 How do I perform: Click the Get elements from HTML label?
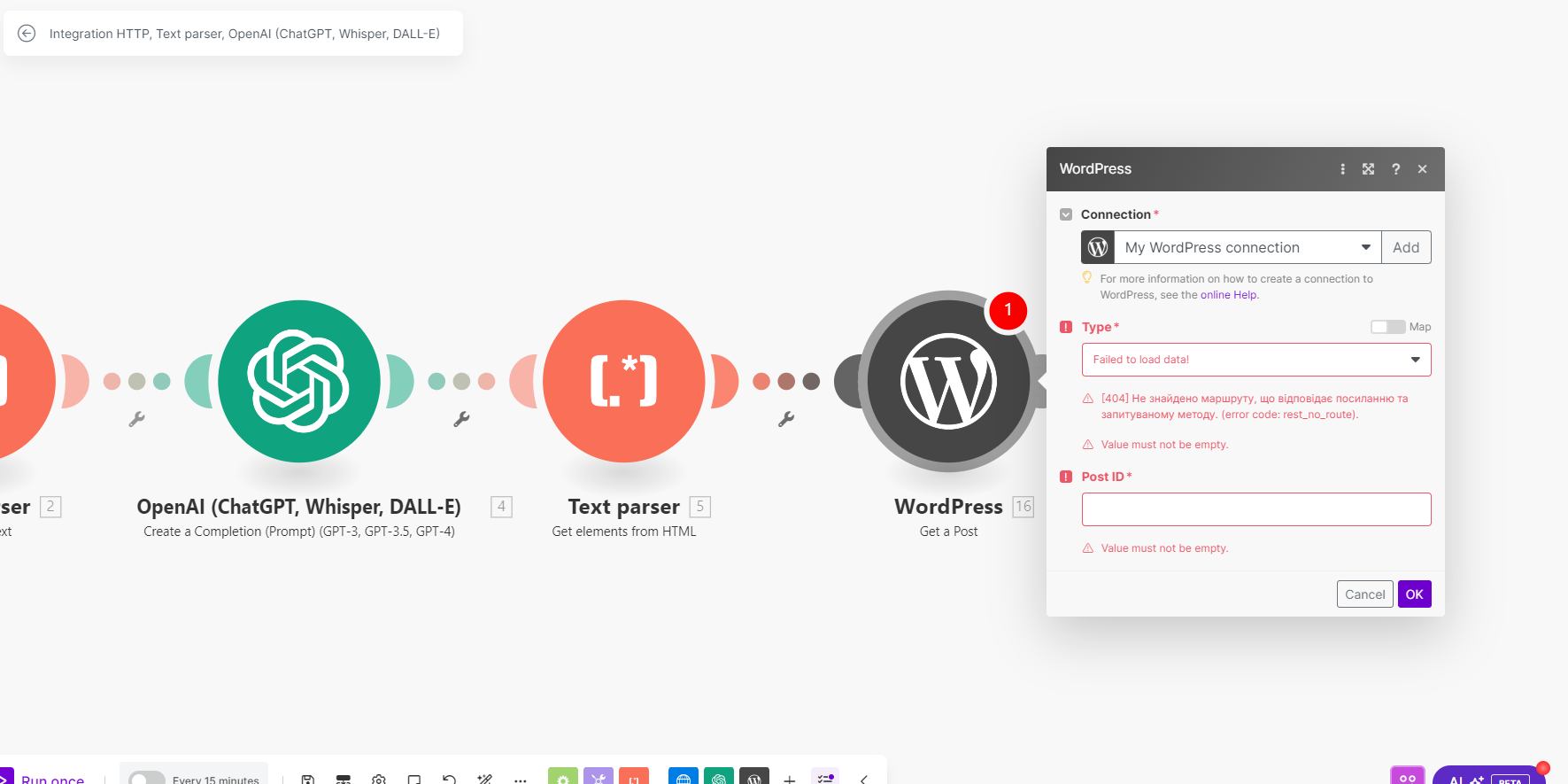tap(624, 532)
